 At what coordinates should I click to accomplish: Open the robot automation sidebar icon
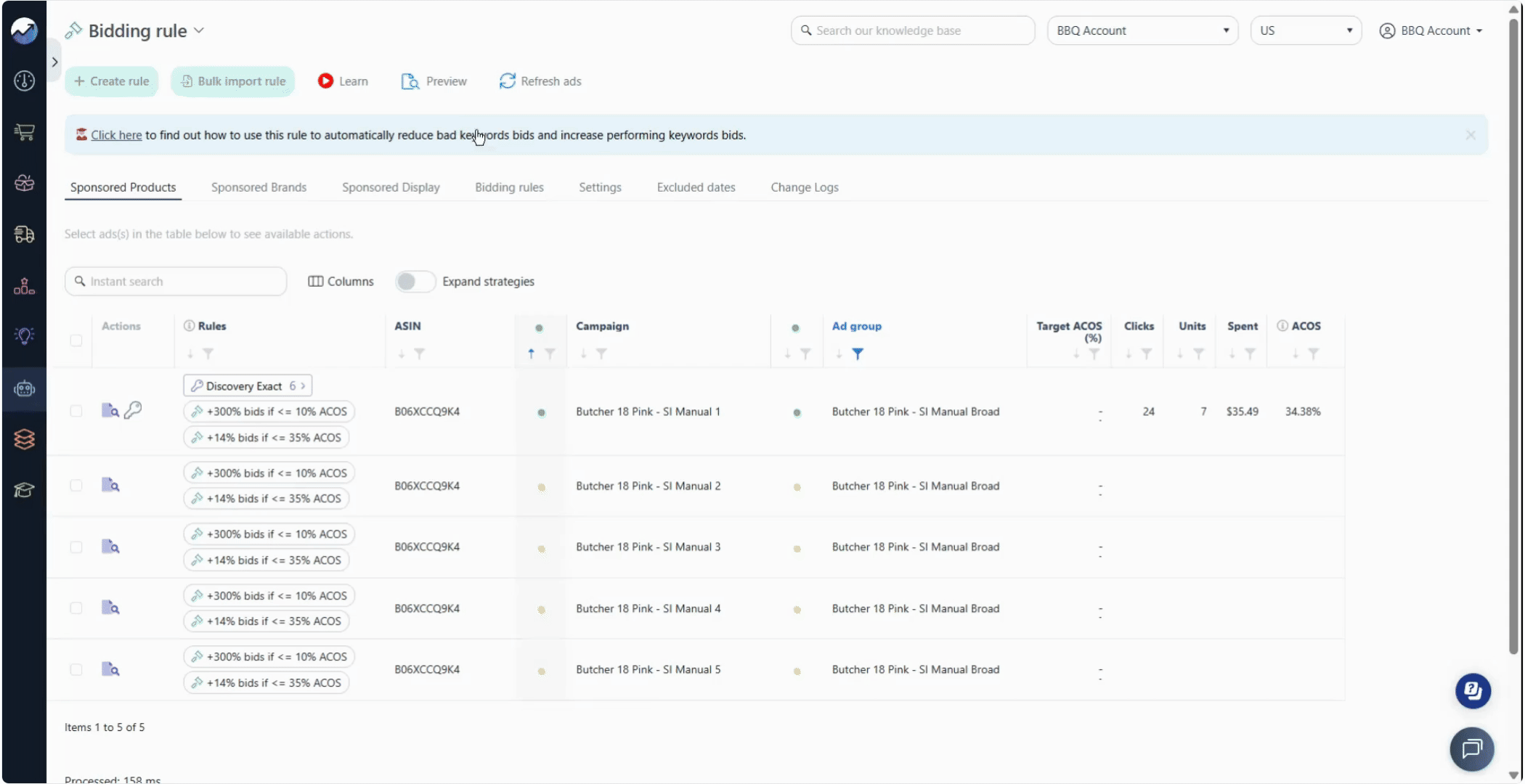pos(24,389)
